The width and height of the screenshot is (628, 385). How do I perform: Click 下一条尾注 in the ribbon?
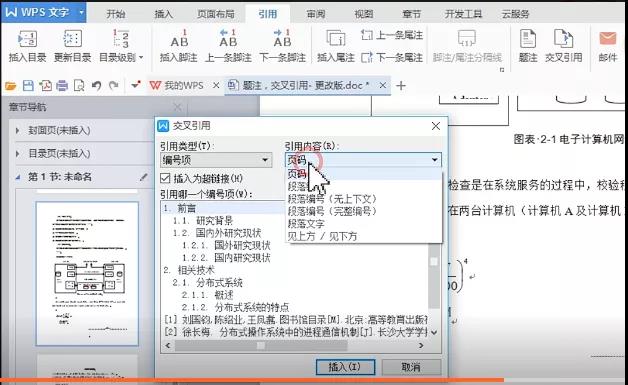(392, 58)
